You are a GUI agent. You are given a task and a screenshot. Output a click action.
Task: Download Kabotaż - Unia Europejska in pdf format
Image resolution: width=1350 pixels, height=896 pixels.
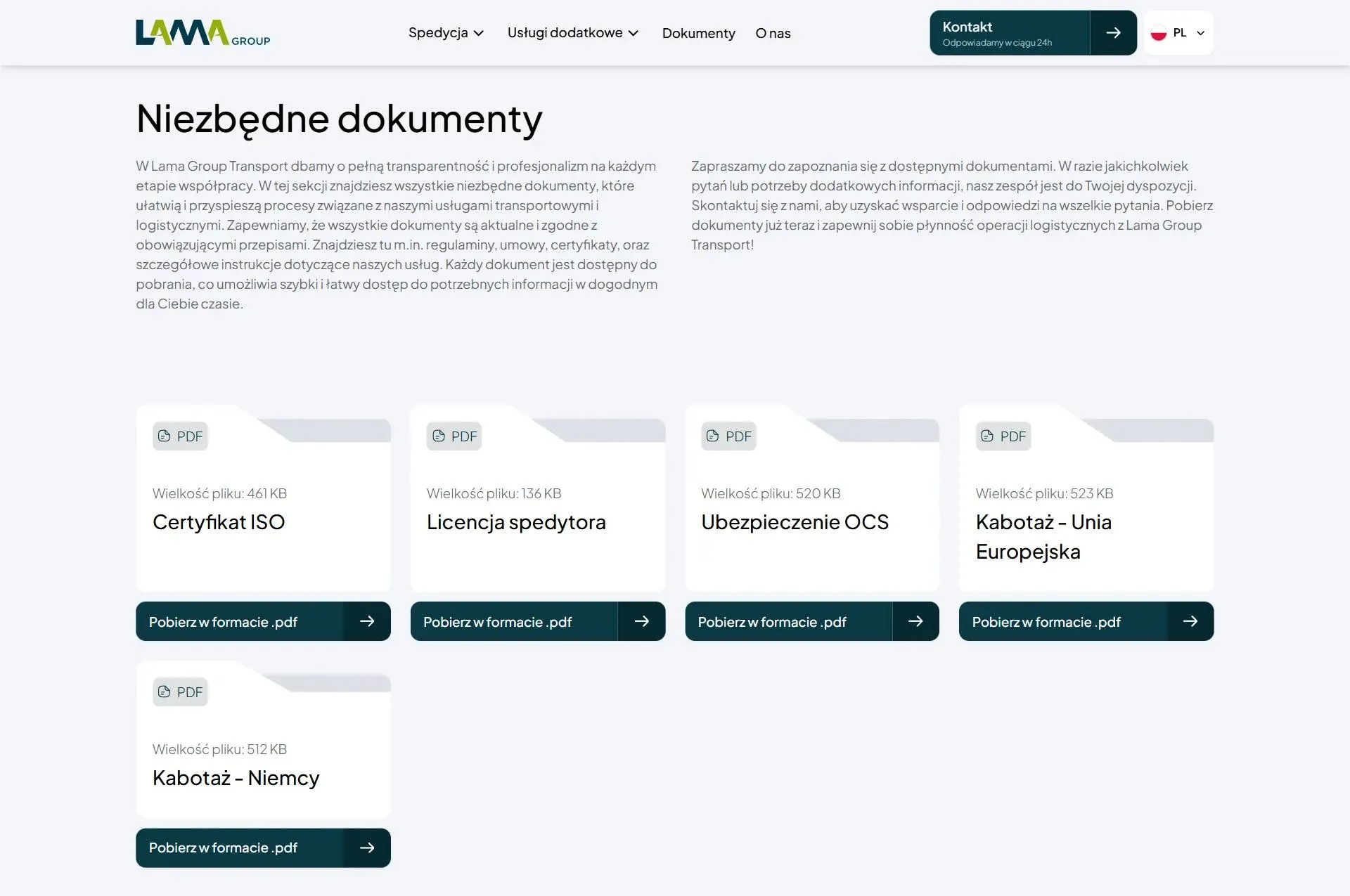point(1086,621)
